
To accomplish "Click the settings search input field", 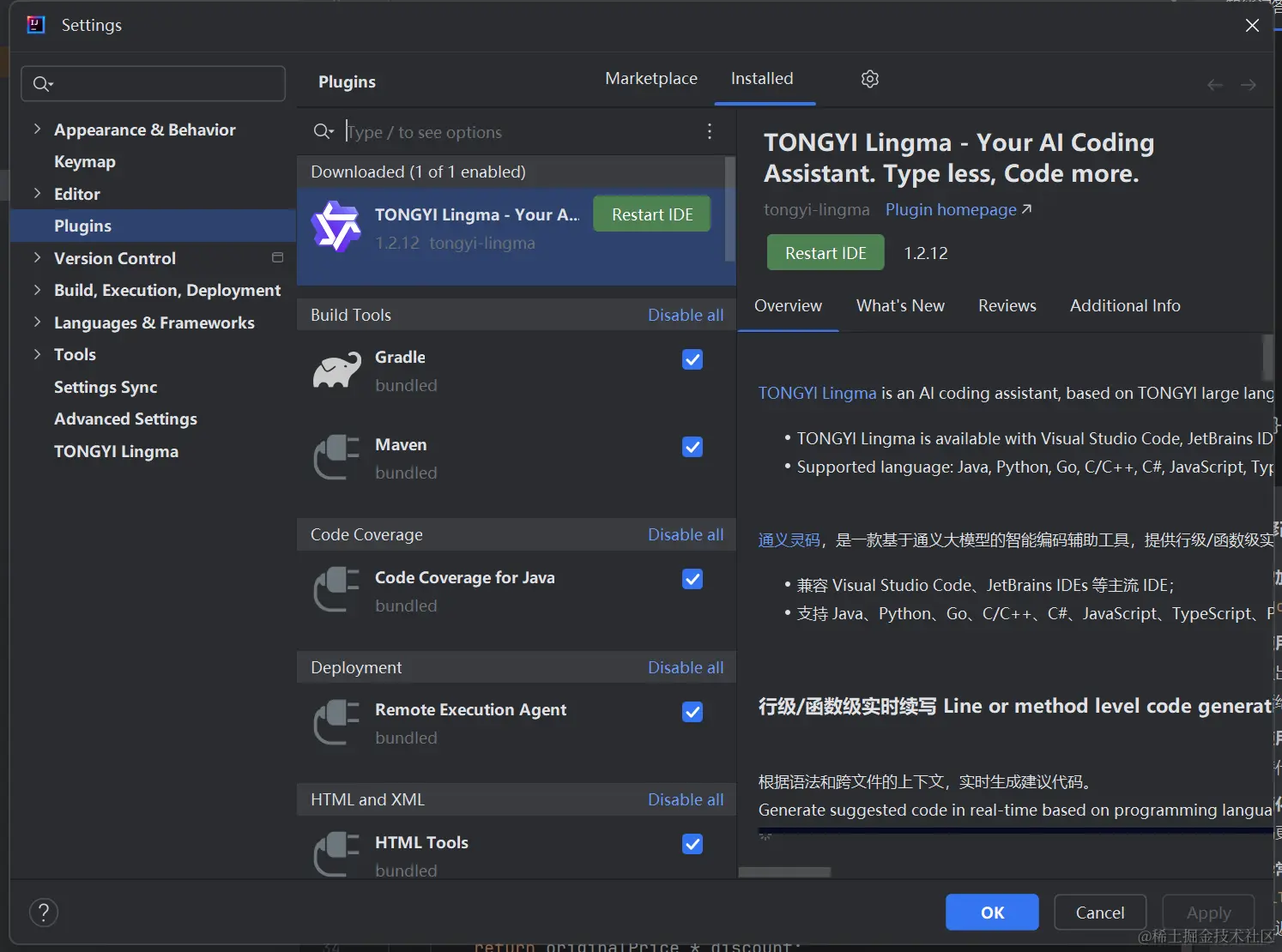I will (x=153, y=84).
